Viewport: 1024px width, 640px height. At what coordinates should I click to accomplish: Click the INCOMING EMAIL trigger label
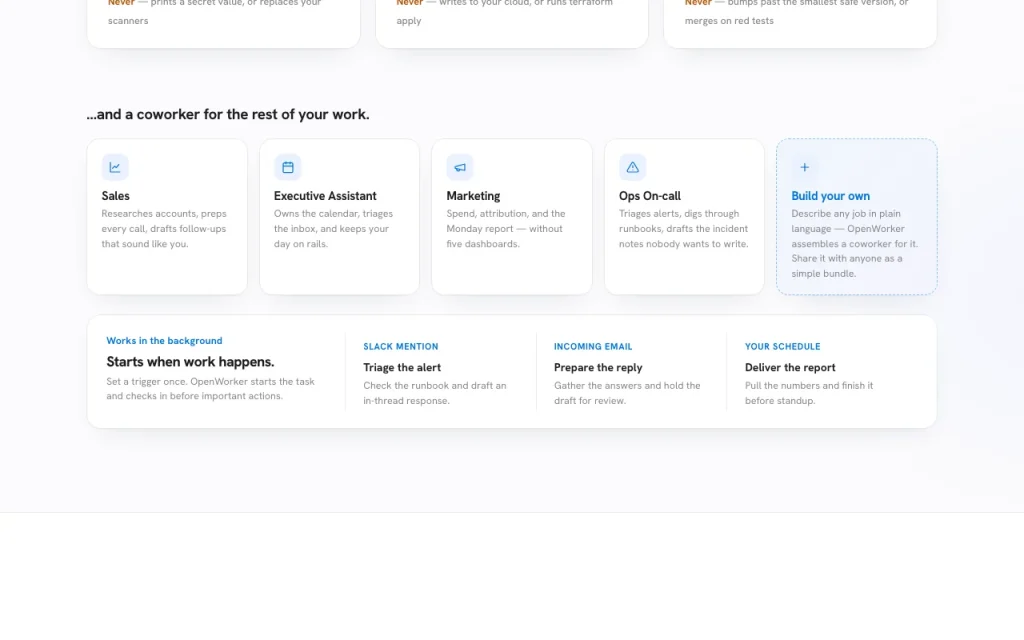pos(593,347)
